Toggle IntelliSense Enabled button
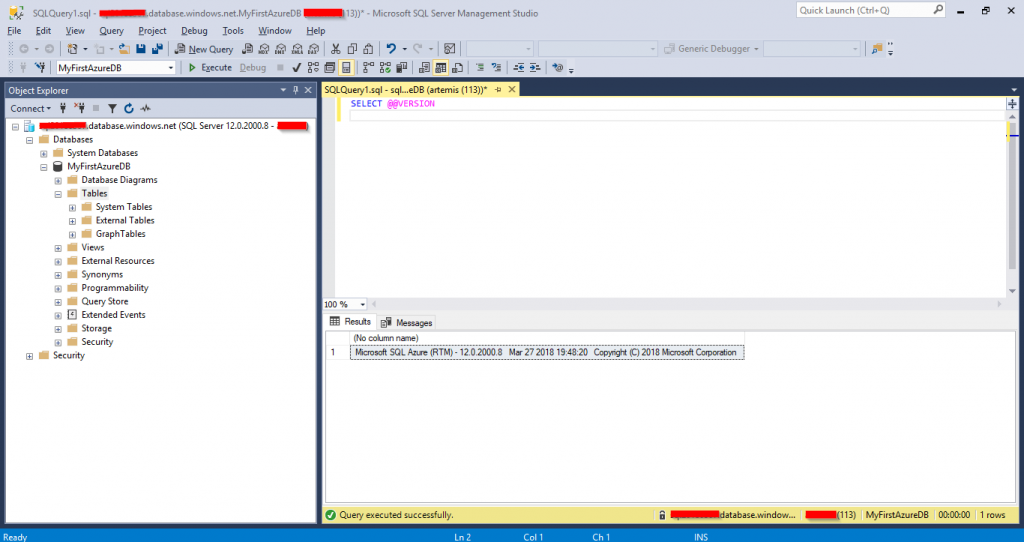Screen dimensions: 1024x542 click(x=346, y=67)
